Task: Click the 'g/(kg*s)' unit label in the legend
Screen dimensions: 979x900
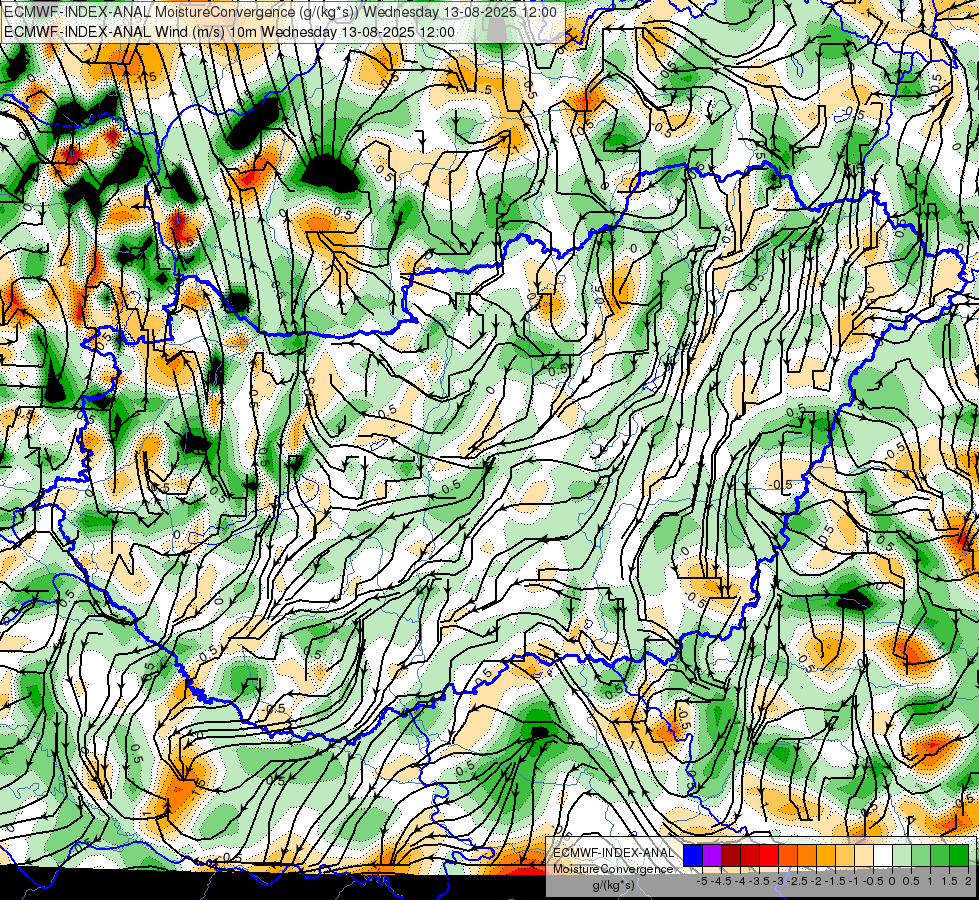Action: (614, 886)
